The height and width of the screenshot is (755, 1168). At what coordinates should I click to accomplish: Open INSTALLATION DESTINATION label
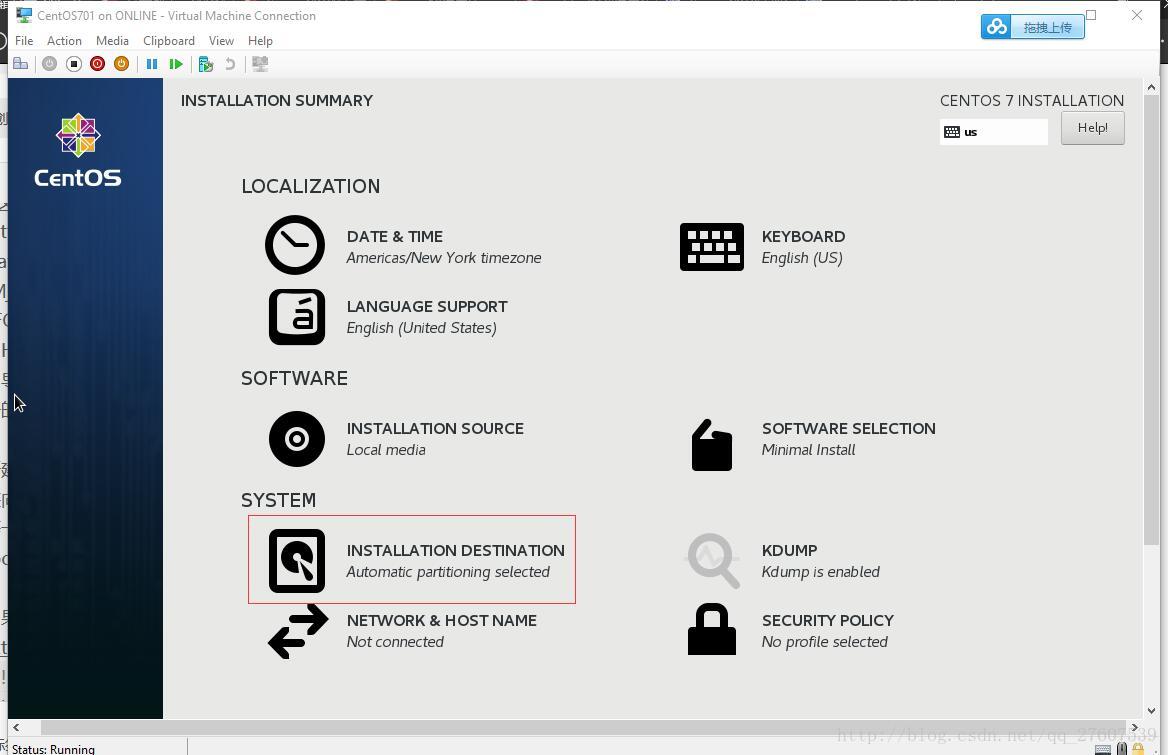tap(455, 550)
